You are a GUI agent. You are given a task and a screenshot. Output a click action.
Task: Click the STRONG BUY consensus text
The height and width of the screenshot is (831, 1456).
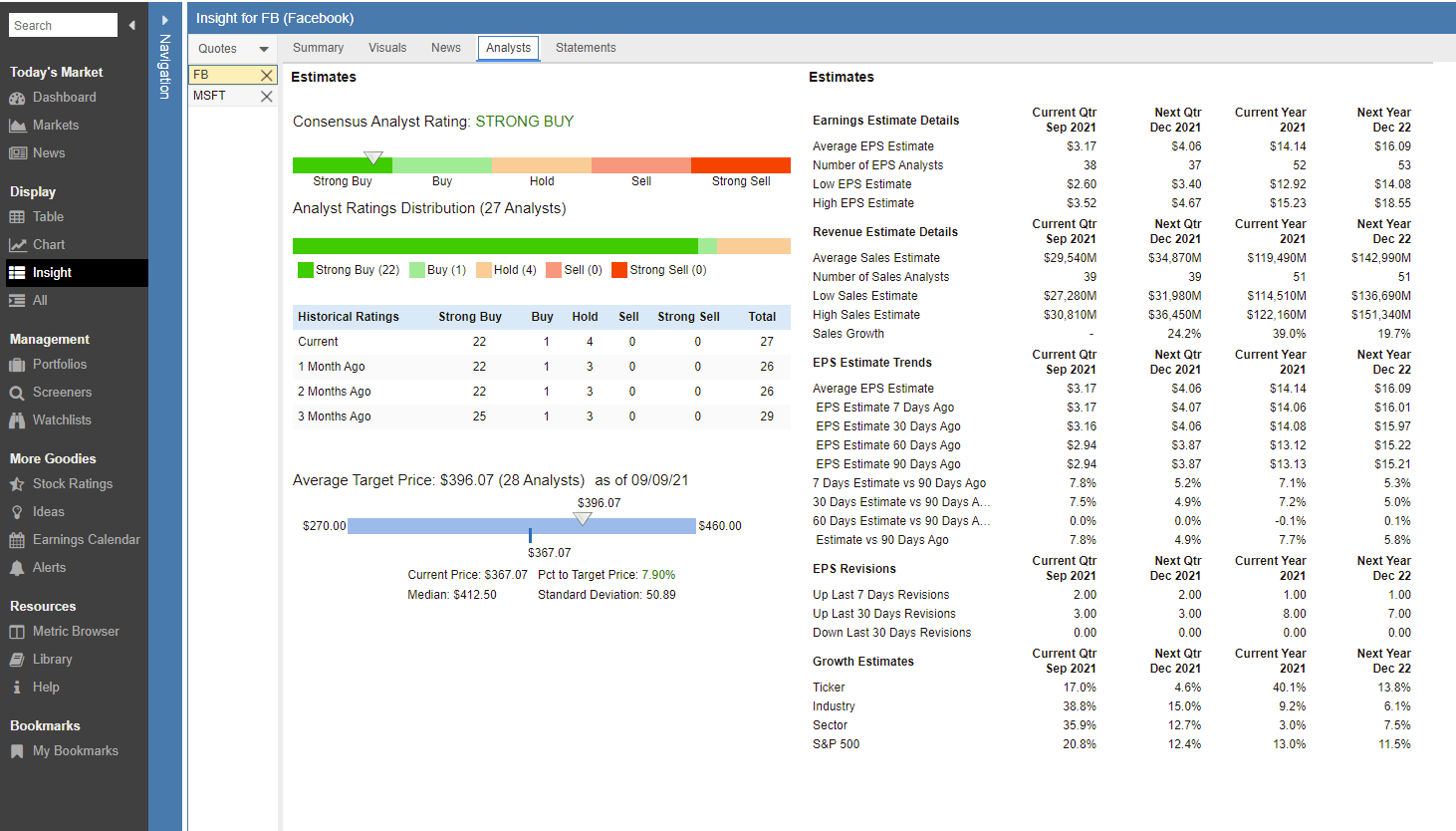(x=525, y=122)
